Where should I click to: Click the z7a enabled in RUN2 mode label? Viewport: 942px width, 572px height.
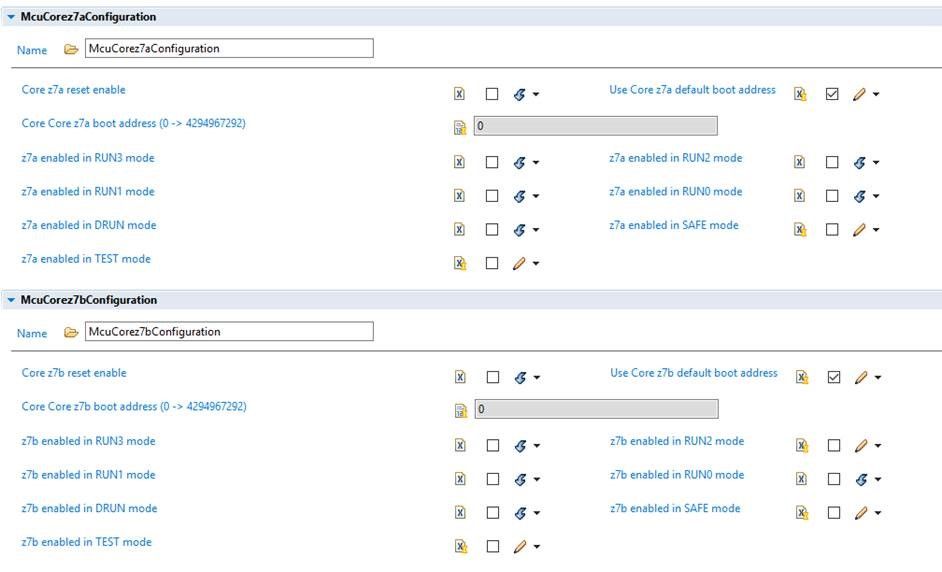pyautogui.click(x=675, y=158)
